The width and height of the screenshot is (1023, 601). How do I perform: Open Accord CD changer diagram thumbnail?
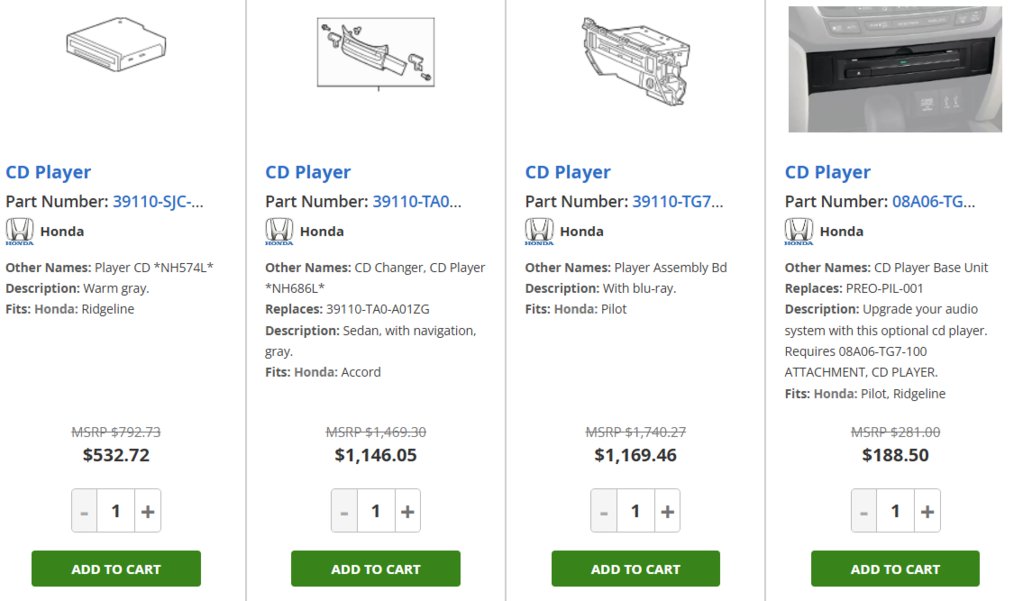(376, 53)
